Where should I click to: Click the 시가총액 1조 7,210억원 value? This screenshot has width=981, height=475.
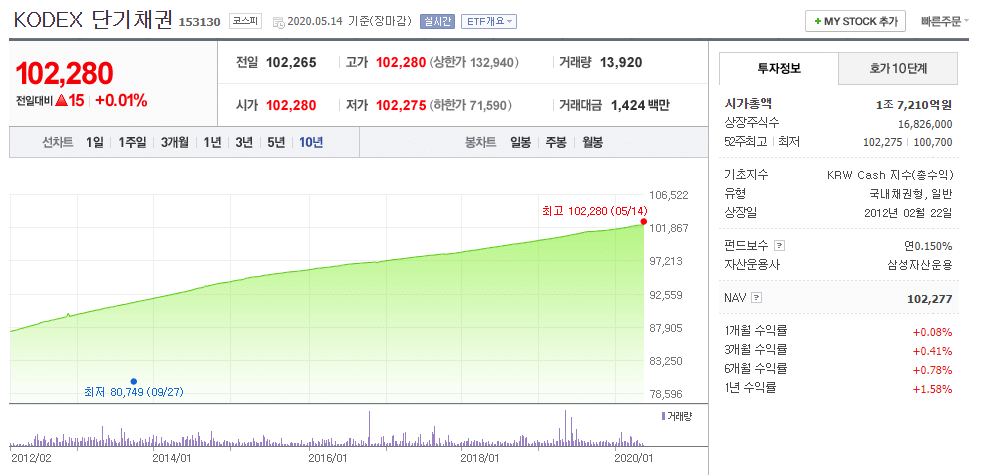(x=914, y=105)
